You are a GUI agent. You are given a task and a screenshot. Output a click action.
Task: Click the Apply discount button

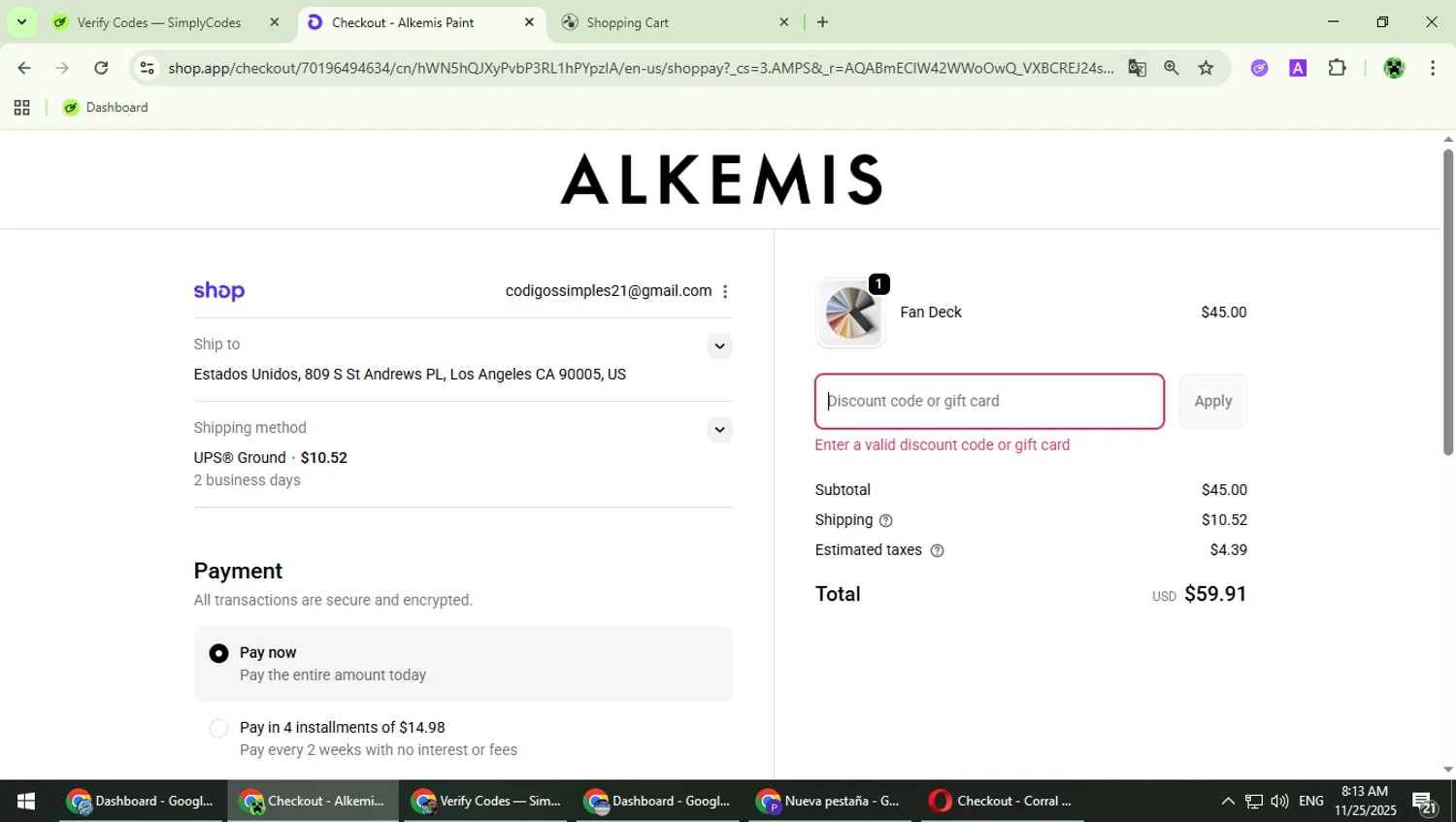point(1213,401)
